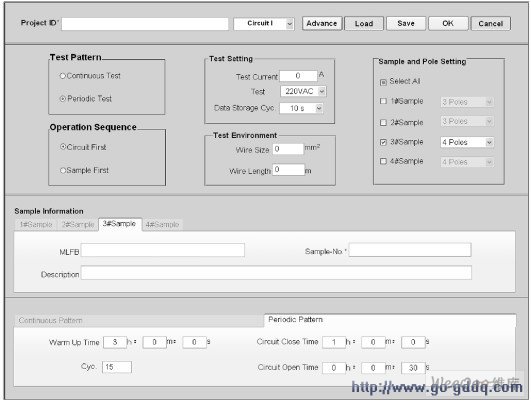Click the Wire Length input field
531x402 pixels.
click(x=289, y=169)
